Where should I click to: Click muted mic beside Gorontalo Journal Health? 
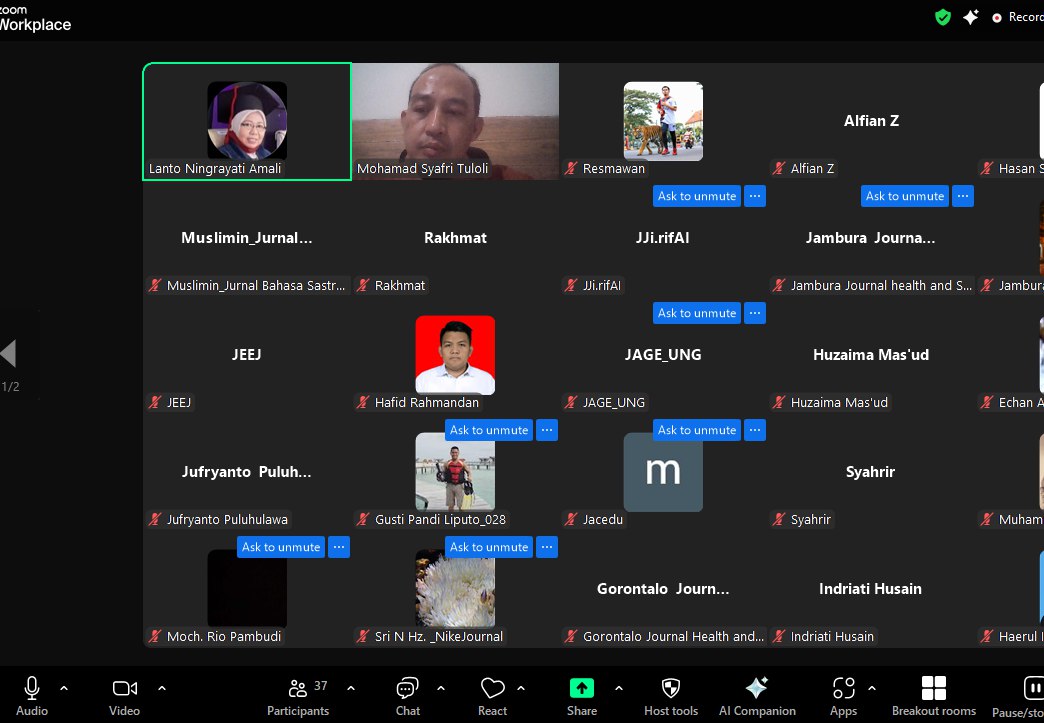click(x=571, y=636)
